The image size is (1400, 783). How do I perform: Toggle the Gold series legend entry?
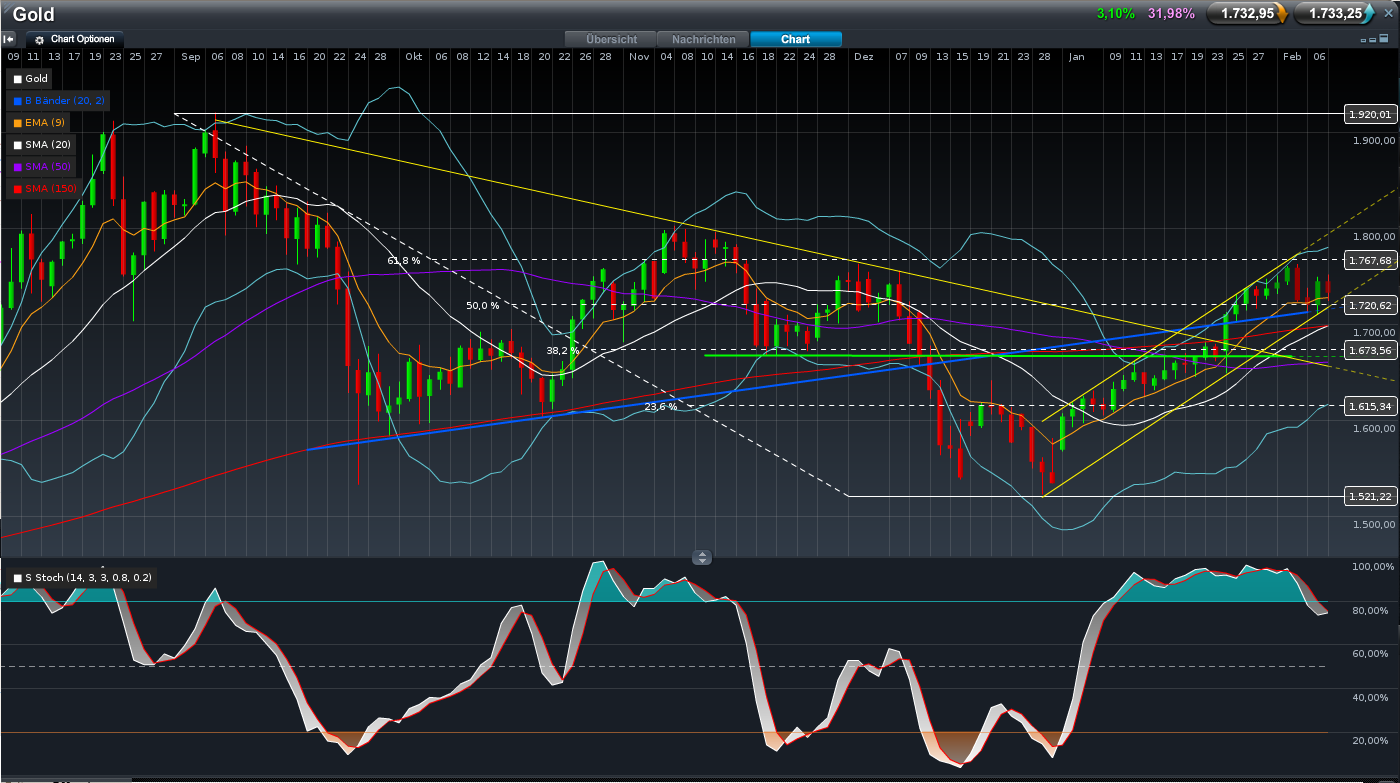click(31, 79)
